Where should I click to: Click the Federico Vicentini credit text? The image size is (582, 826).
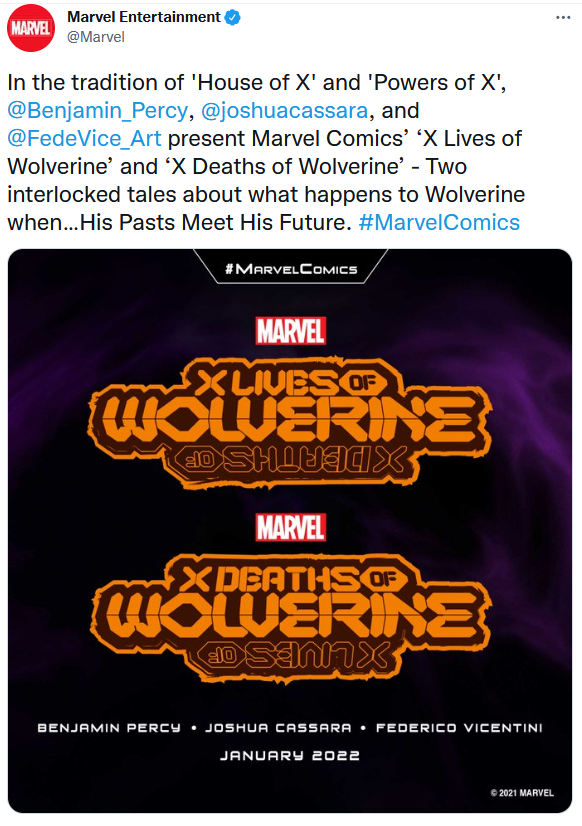(x=459, y=728)
